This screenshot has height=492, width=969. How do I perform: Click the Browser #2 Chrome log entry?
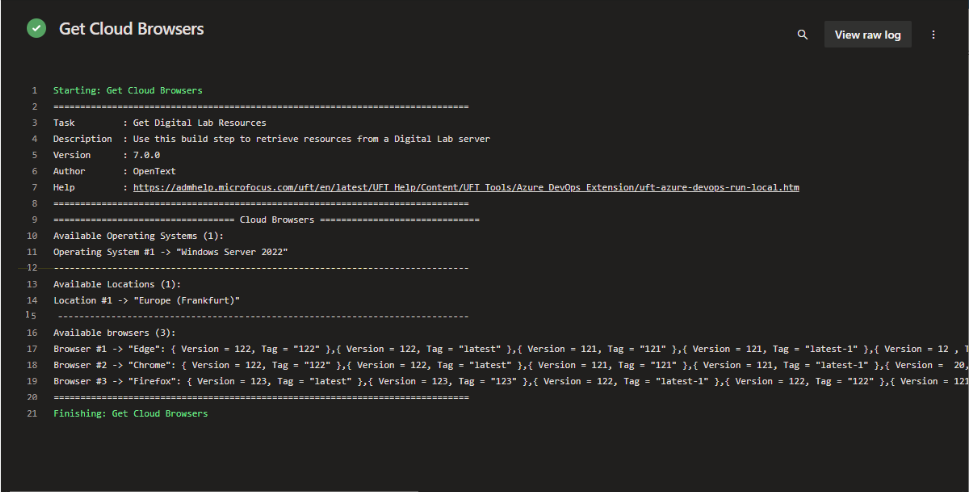(500, 365)
